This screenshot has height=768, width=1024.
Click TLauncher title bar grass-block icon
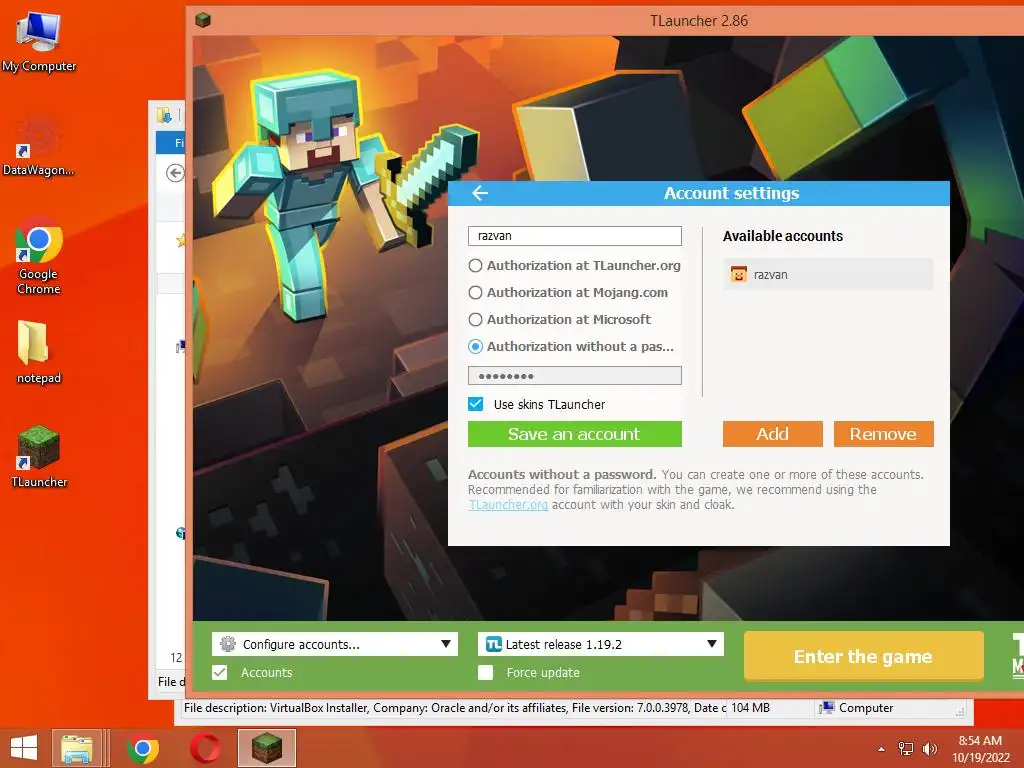point(203,20)
